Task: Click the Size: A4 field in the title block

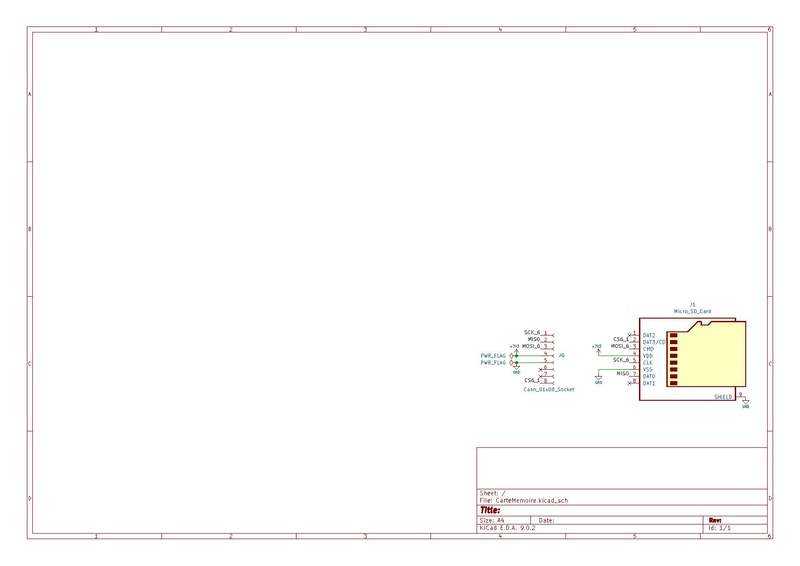Action: [x=492, y=521]
